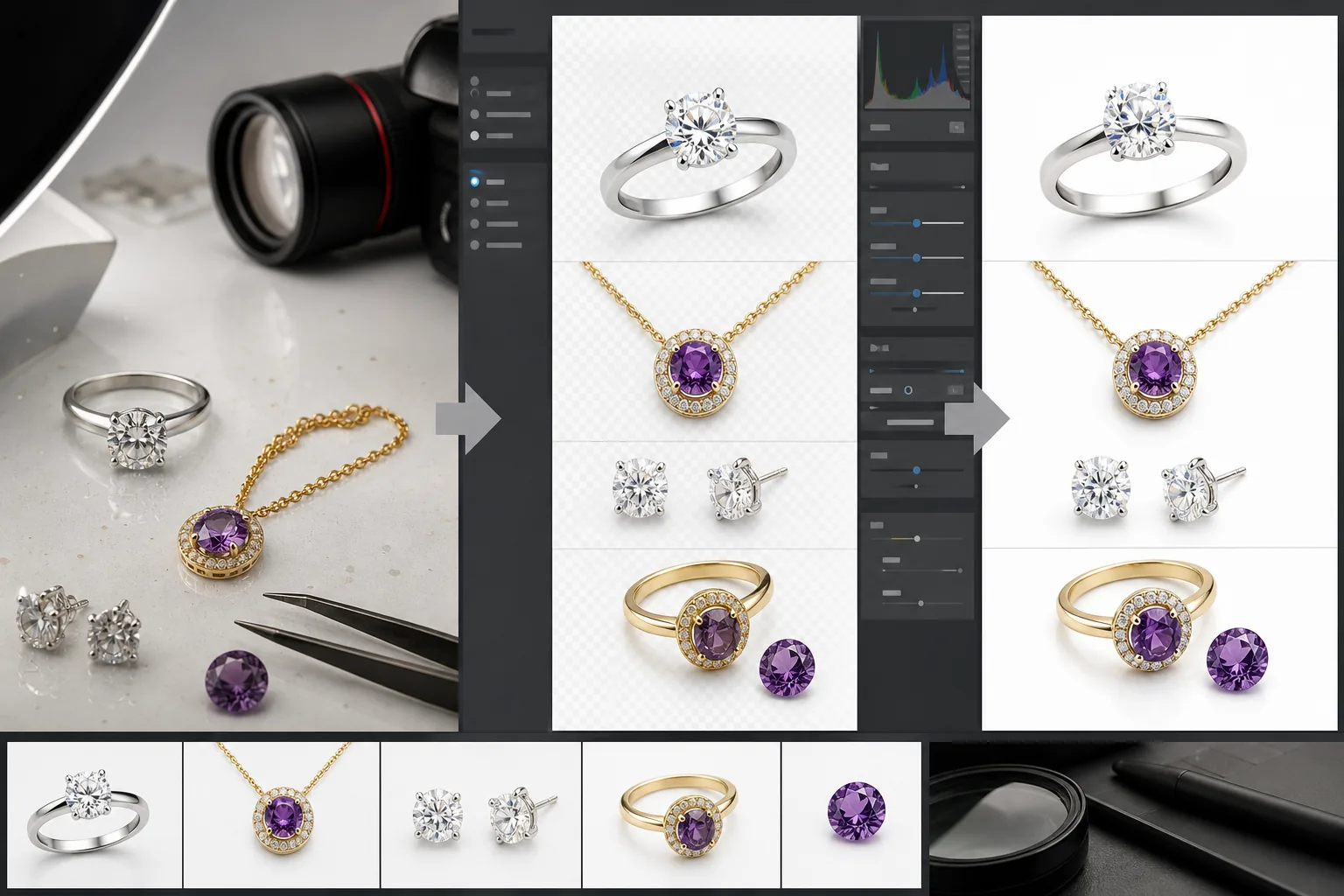
Task: Choose the white-filled radio option in upper group
Action: [475, 136]
